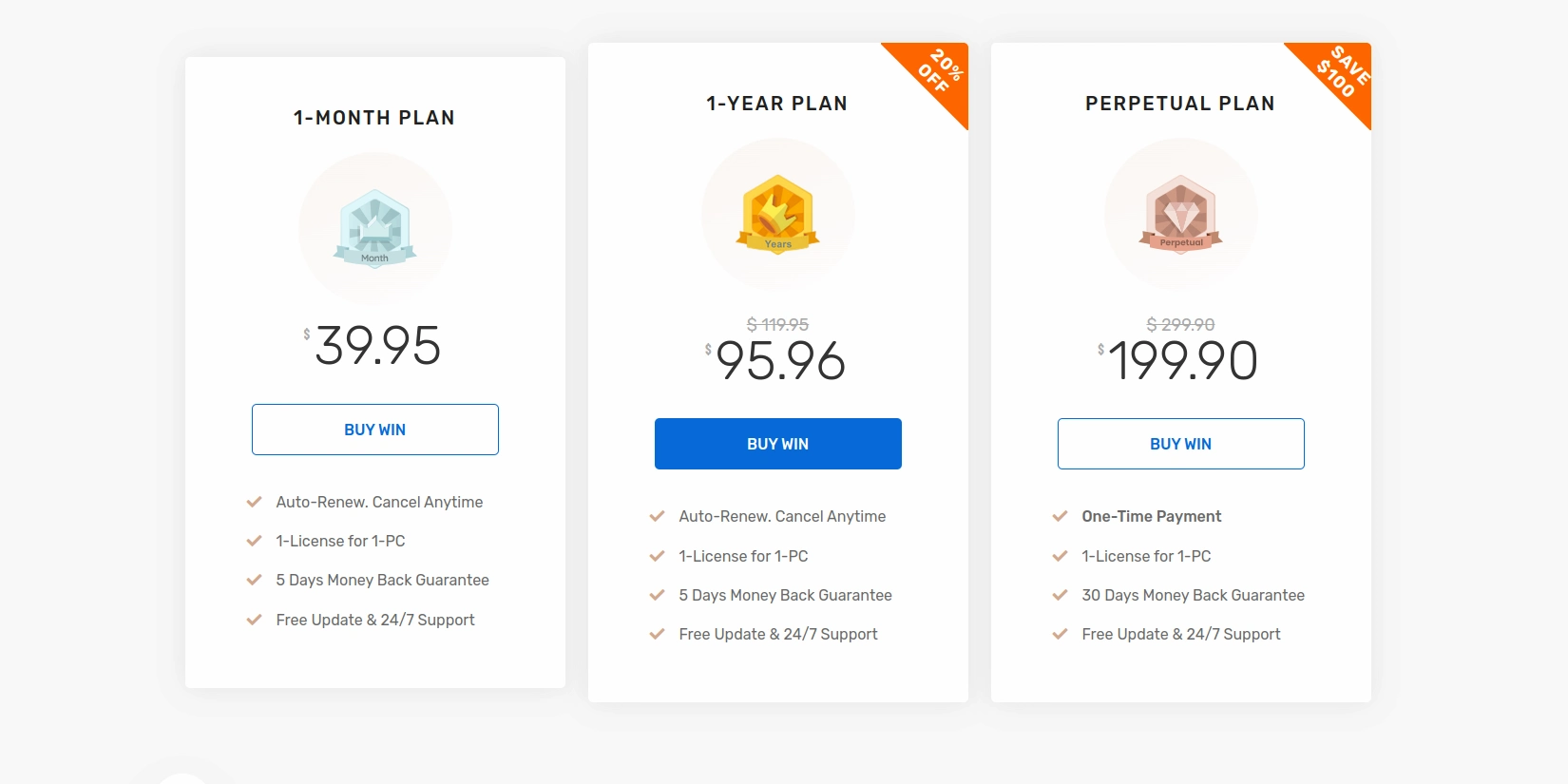
Task: Select the 1-YEAR PLAN heading
Action: point(776,104)
